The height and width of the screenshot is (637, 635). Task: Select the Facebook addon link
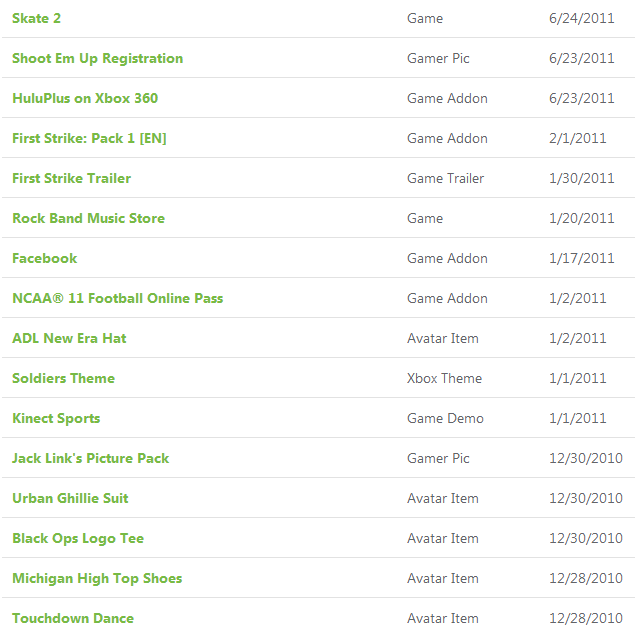[45, 258]
